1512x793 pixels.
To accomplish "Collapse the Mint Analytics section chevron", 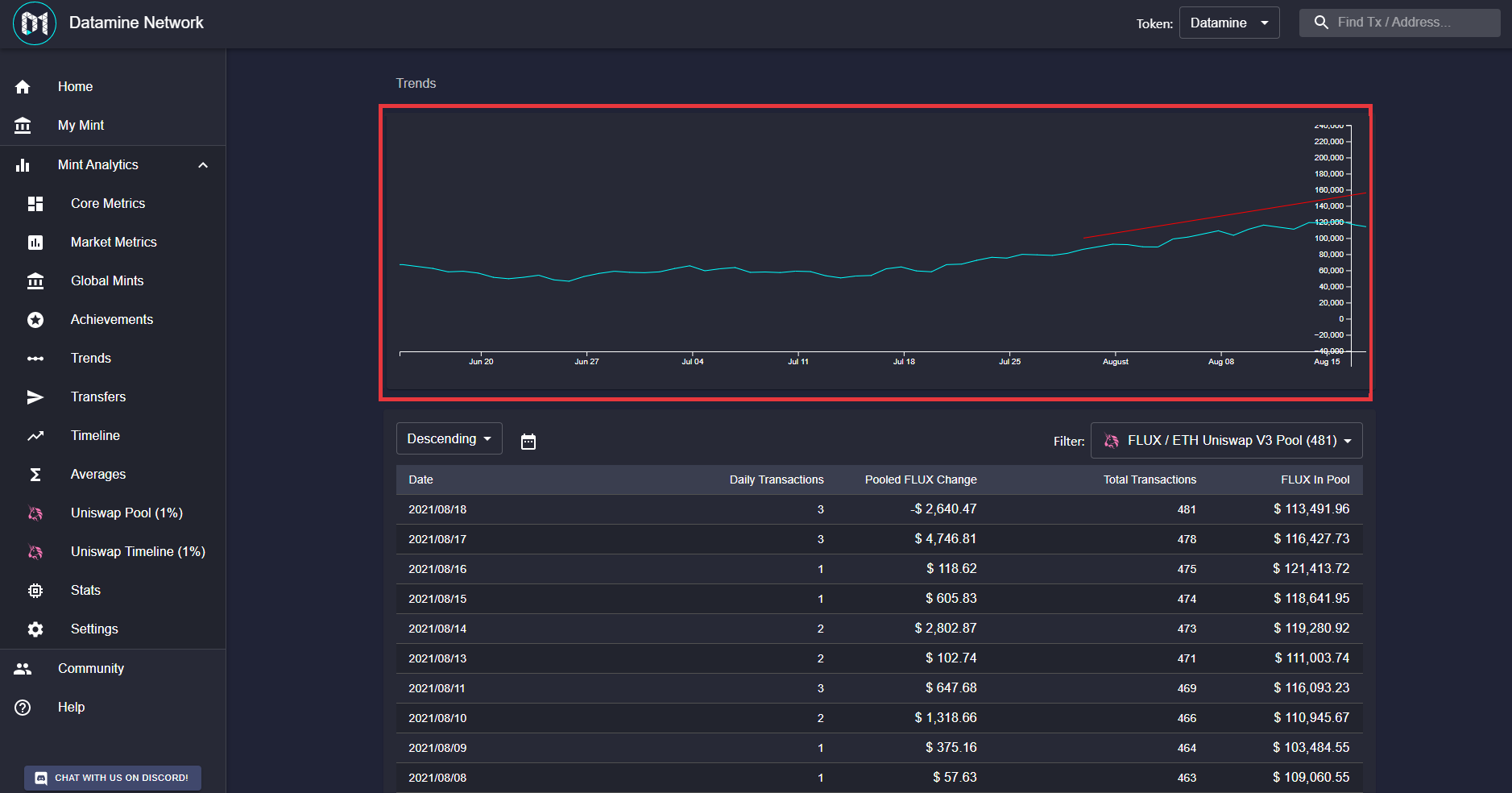I will pos(203,165).
